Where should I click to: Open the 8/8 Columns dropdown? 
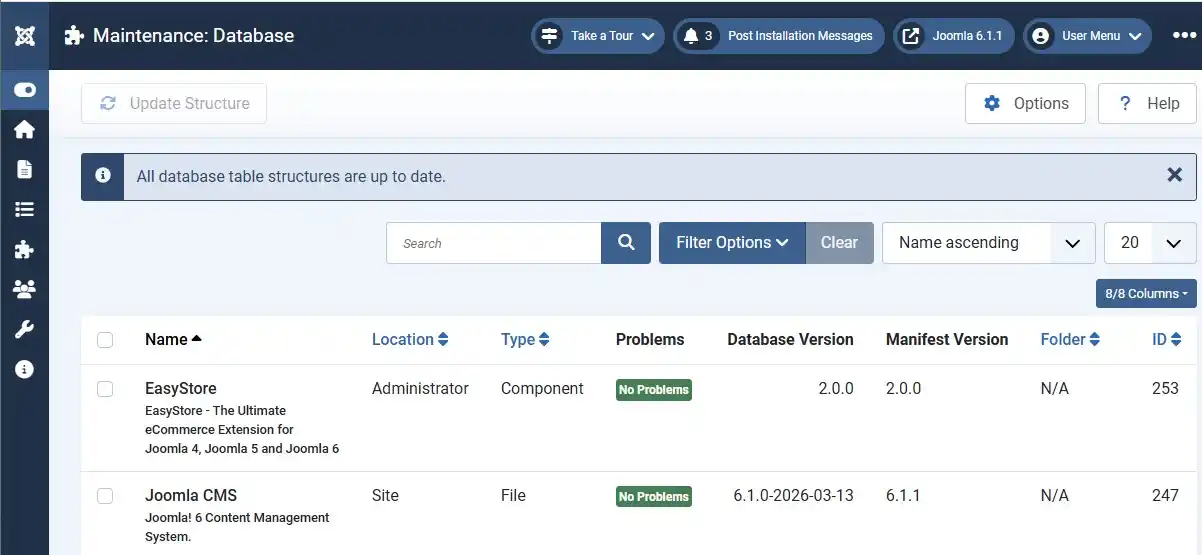[x=1146, y=293]
